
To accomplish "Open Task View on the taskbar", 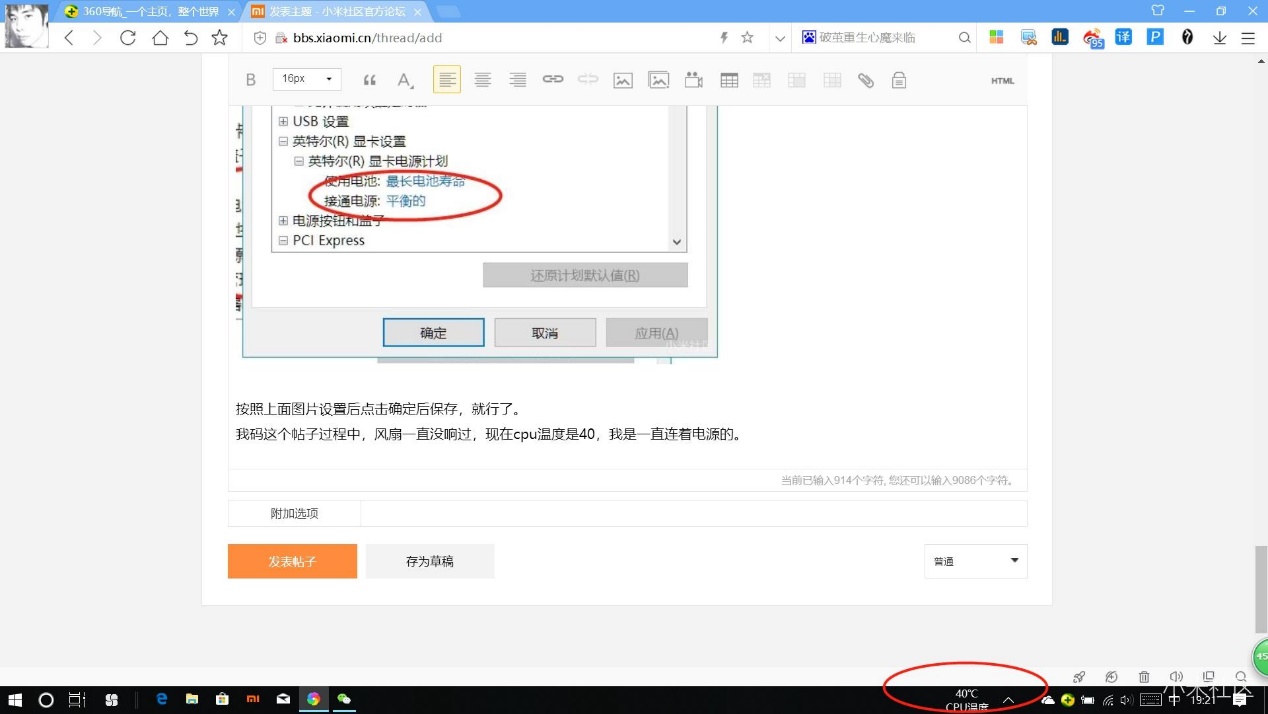I will (77, 700).
